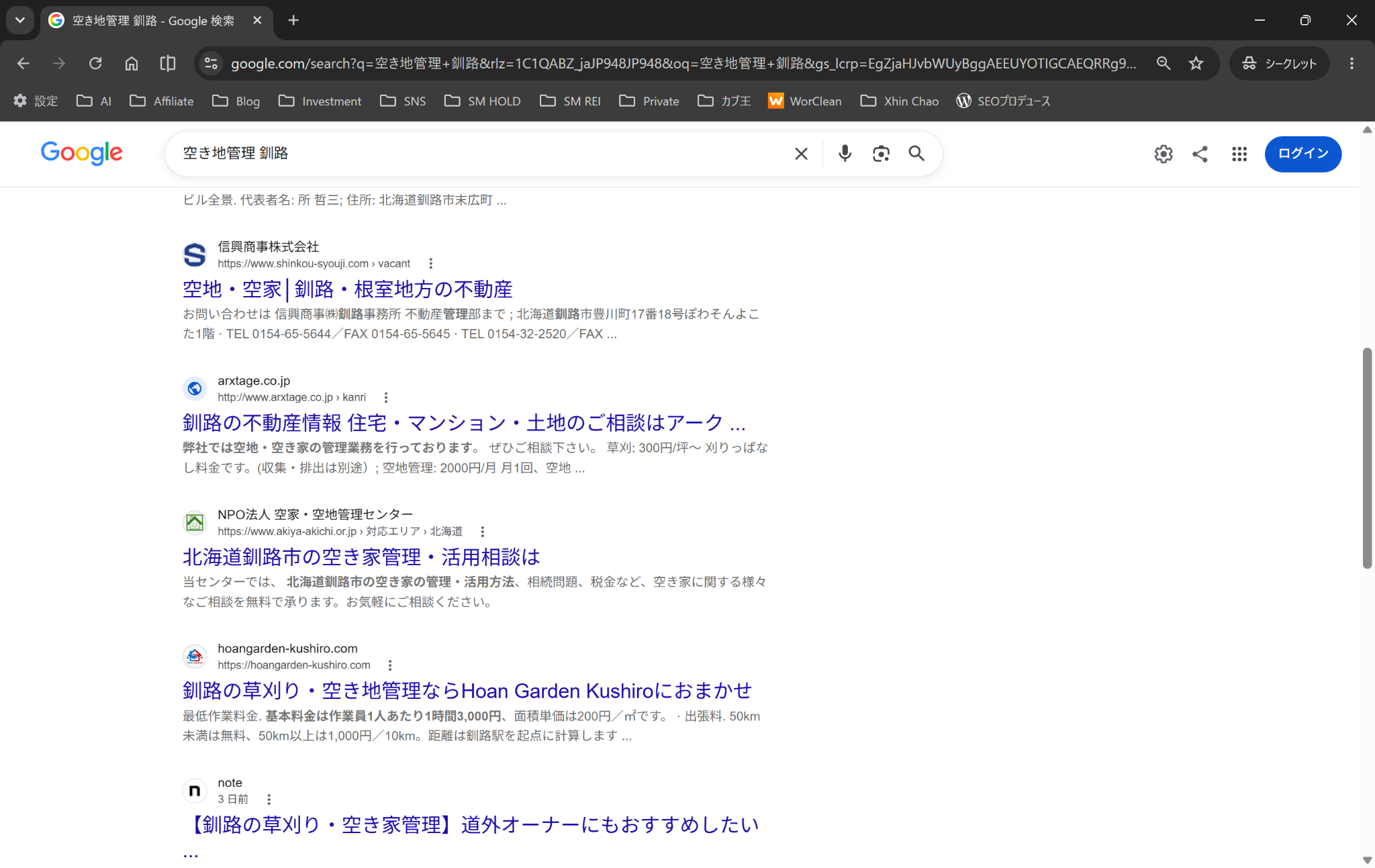Open Google Lens image search
The height and width of the screenshot is (868, 1375).
click(x=881, y=154)
